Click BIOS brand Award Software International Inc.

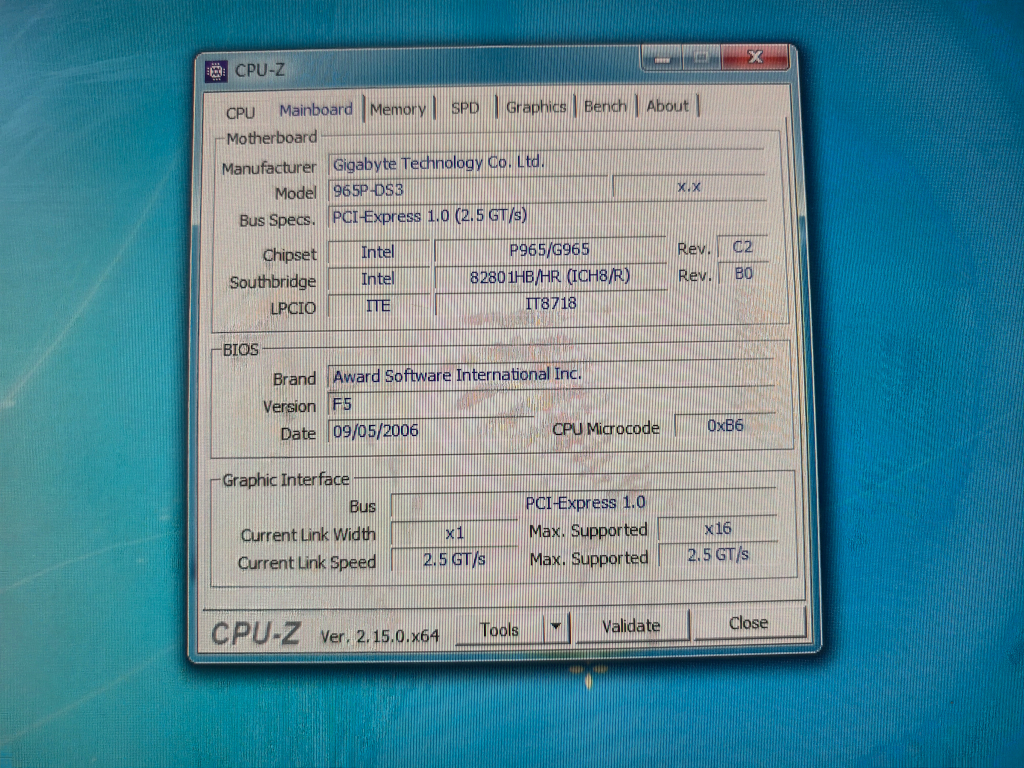(550, 374)
